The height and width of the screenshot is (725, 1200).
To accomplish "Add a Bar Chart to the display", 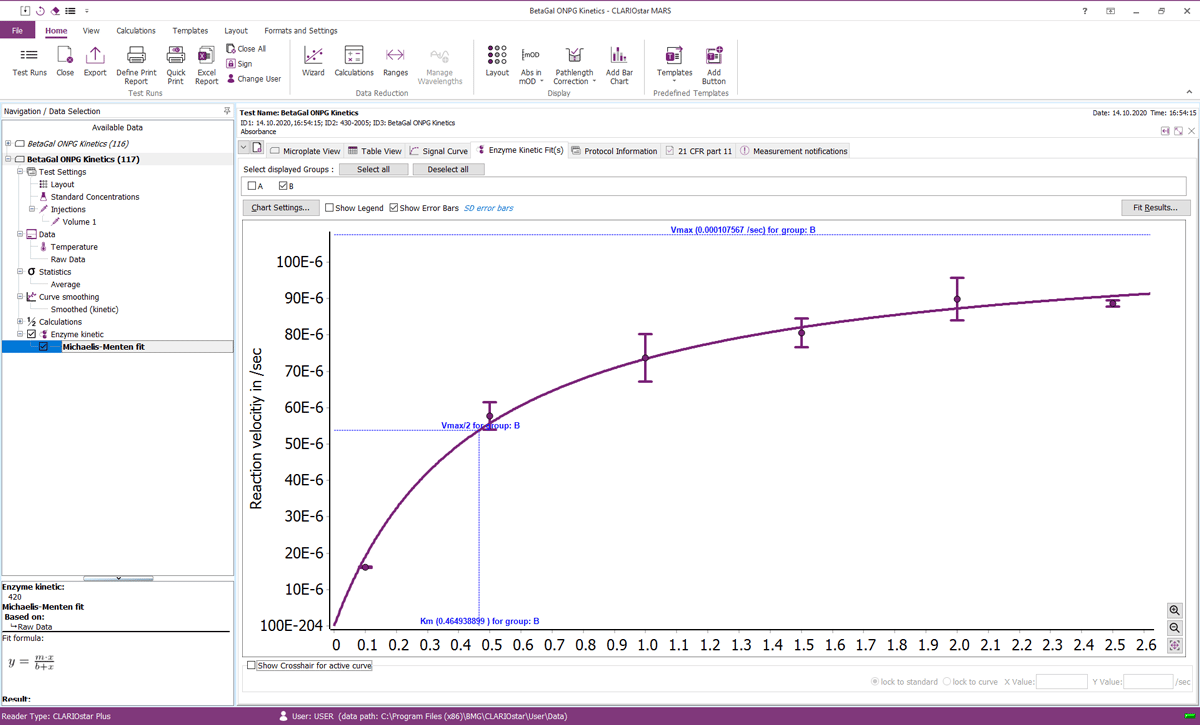I will point(619,60).
